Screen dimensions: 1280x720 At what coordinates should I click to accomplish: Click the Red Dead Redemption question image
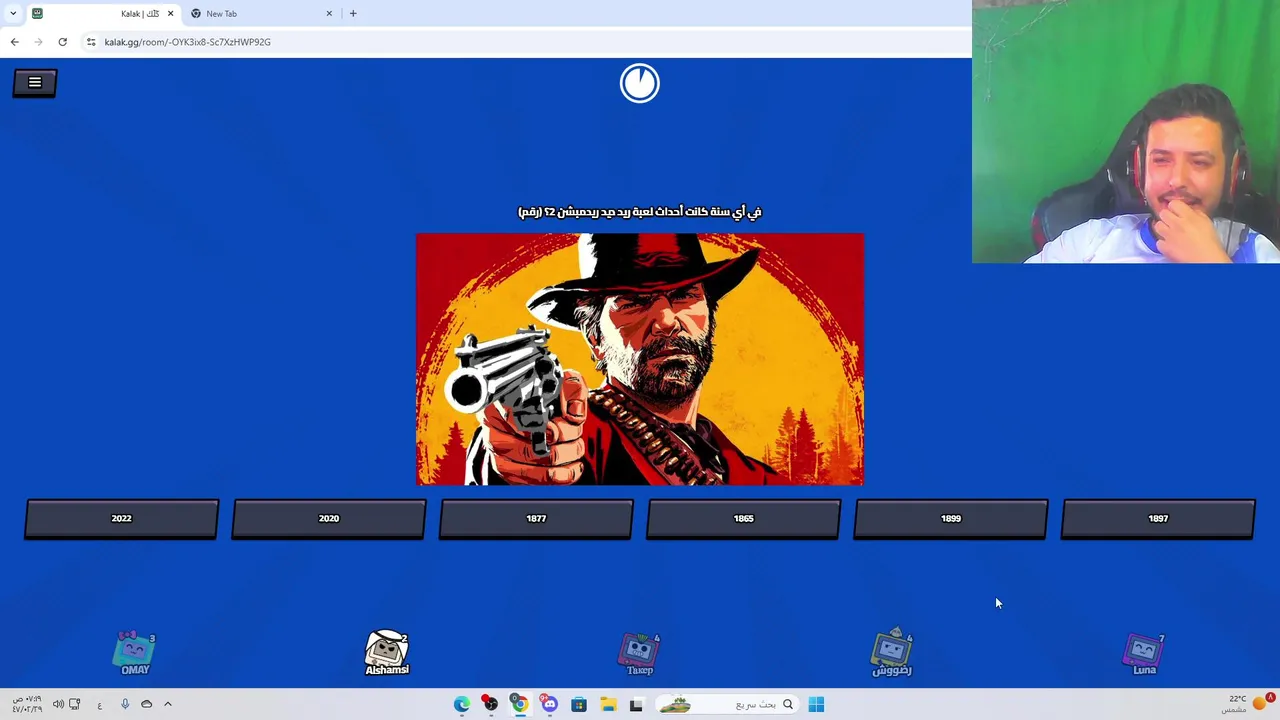tap(640, 359)
